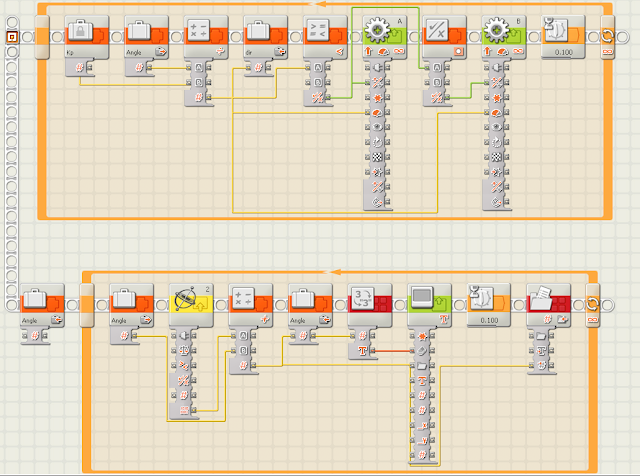Select the Wait timer block in top loop

[564, 38]
